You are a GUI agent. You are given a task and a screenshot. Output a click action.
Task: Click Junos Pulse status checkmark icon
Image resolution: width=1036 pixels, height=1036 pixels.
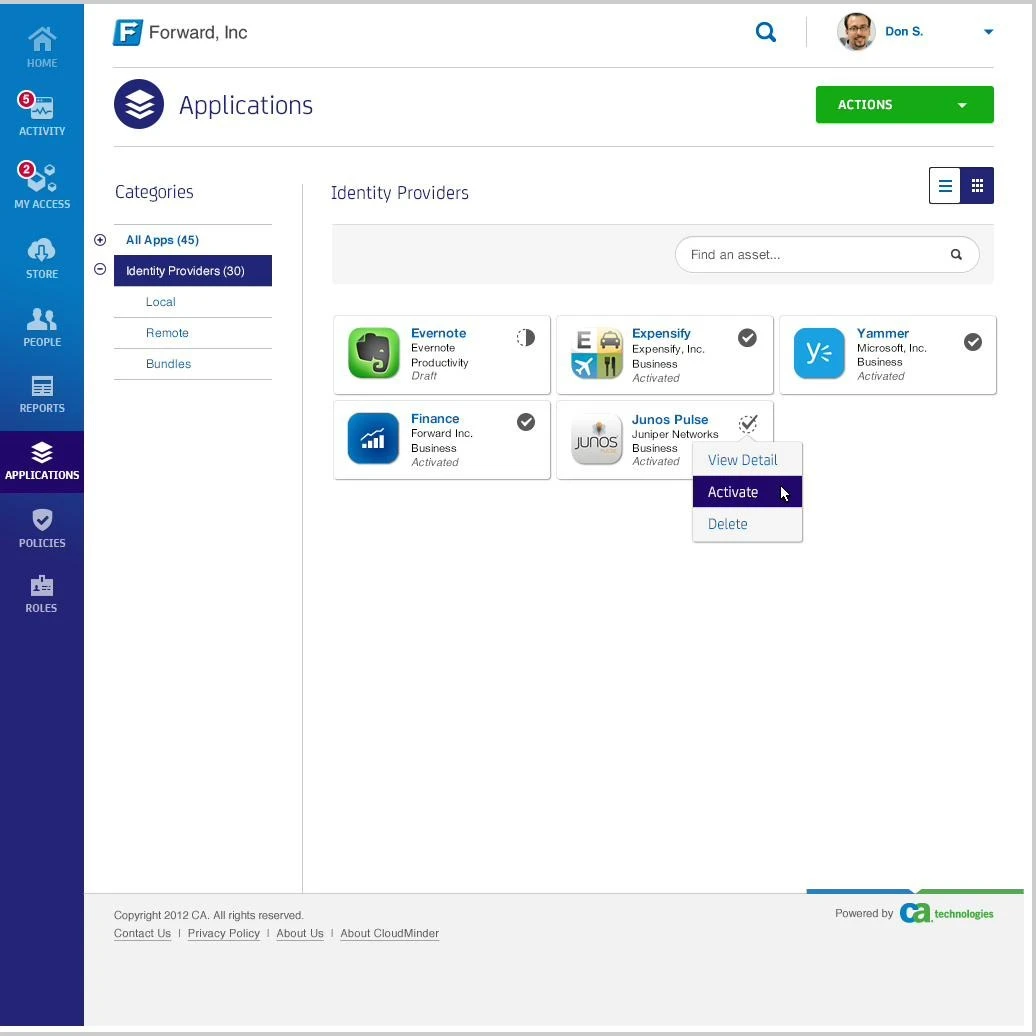748,423
